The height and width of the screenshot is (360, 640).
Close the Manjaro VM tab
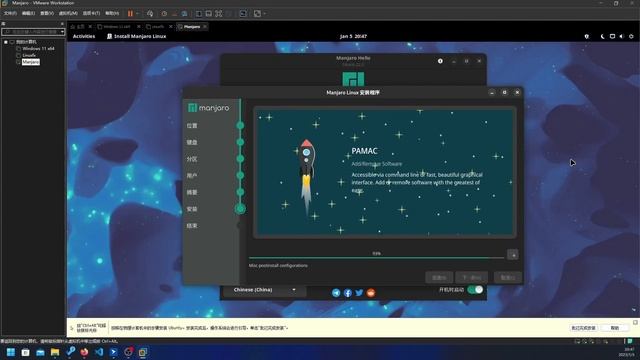(205, 27)
